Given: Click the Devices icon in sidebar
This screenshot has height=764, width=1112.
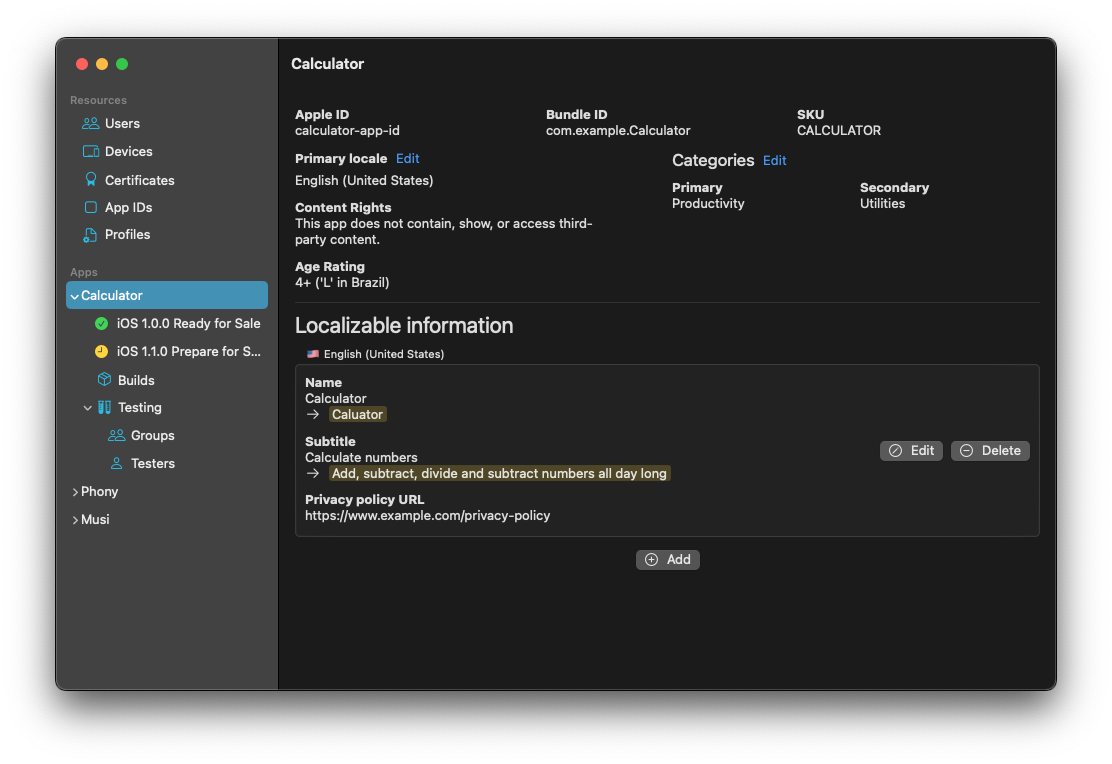Looking at the screenshot, I should (x=91, y=152).
